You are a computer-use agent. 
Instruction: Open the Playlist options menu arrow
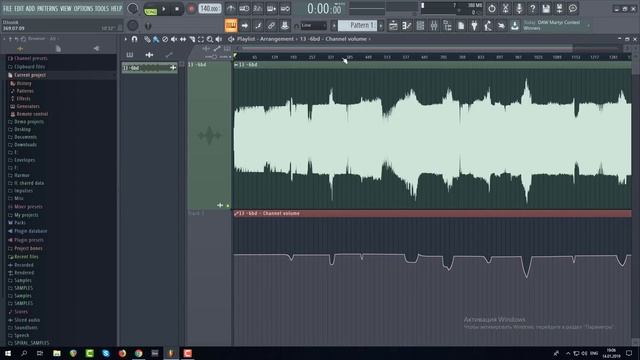126,39
